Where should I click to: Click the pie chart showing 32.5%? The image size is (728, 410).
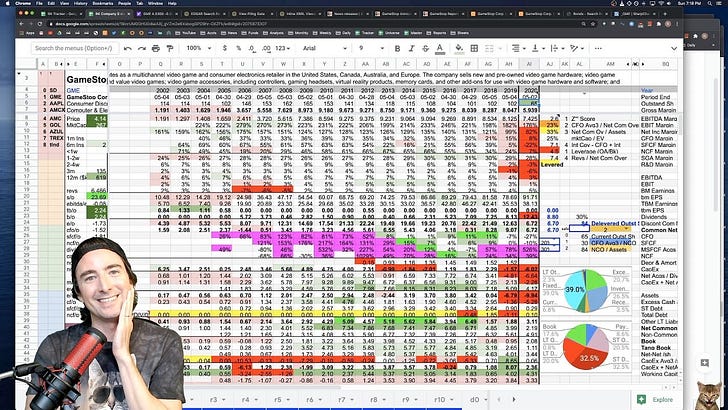[x=585, y=348]
